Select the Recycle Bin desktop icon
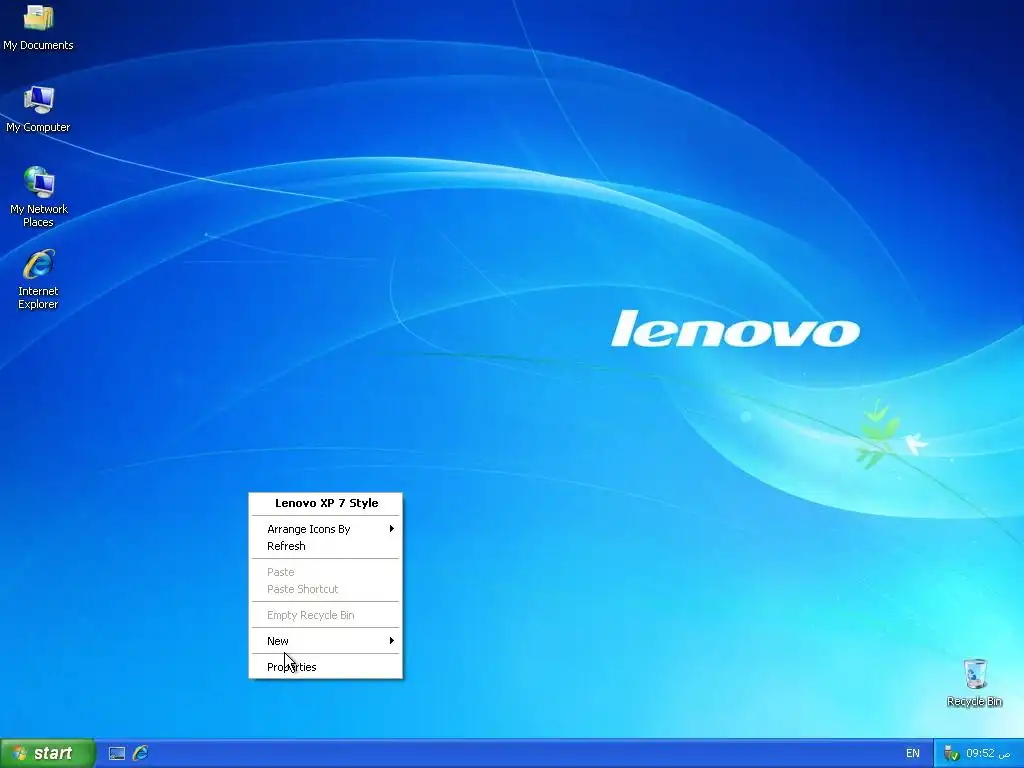This screenshot has height=768, width=1024. pos(974,682)
